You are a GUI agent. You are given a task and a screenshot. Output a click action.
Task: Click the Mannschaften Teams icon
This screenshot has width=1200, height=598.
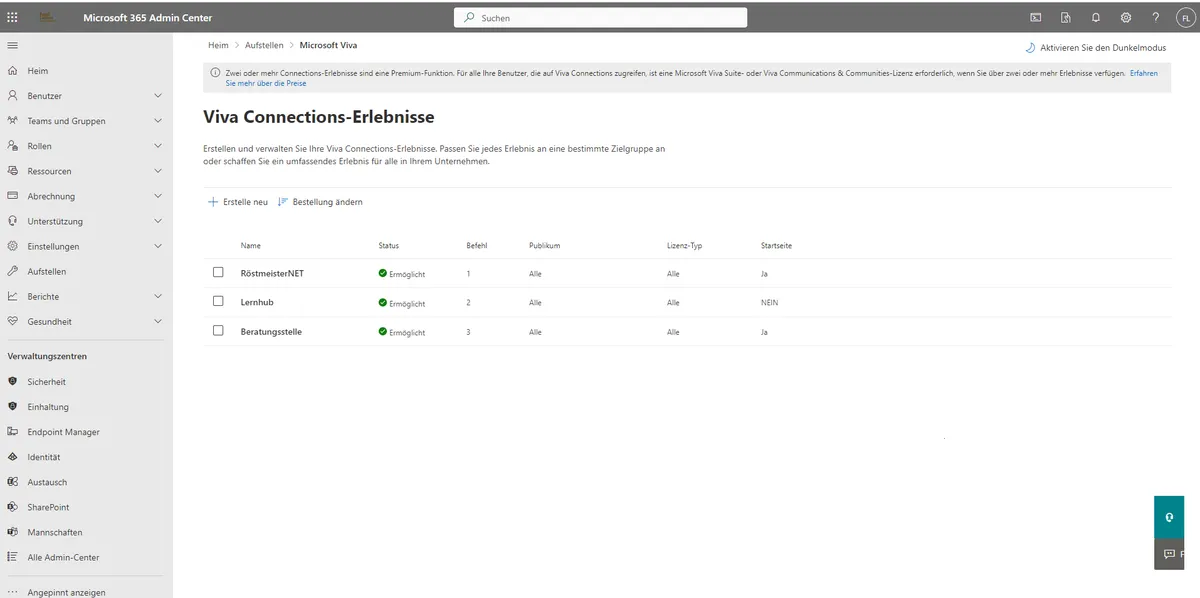click(13, 532)
